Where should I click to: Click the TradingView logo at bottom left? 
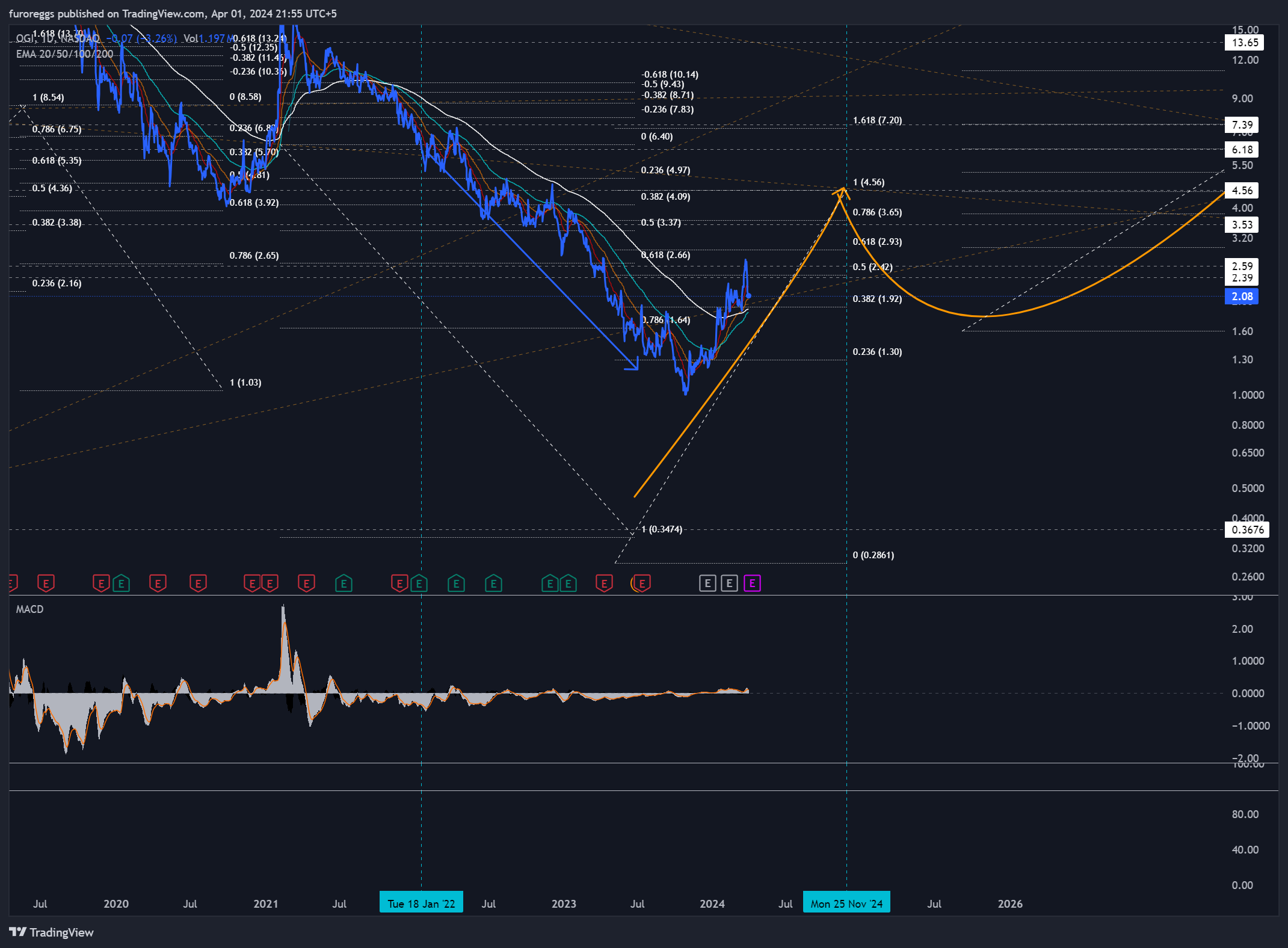tap(52, 932)
